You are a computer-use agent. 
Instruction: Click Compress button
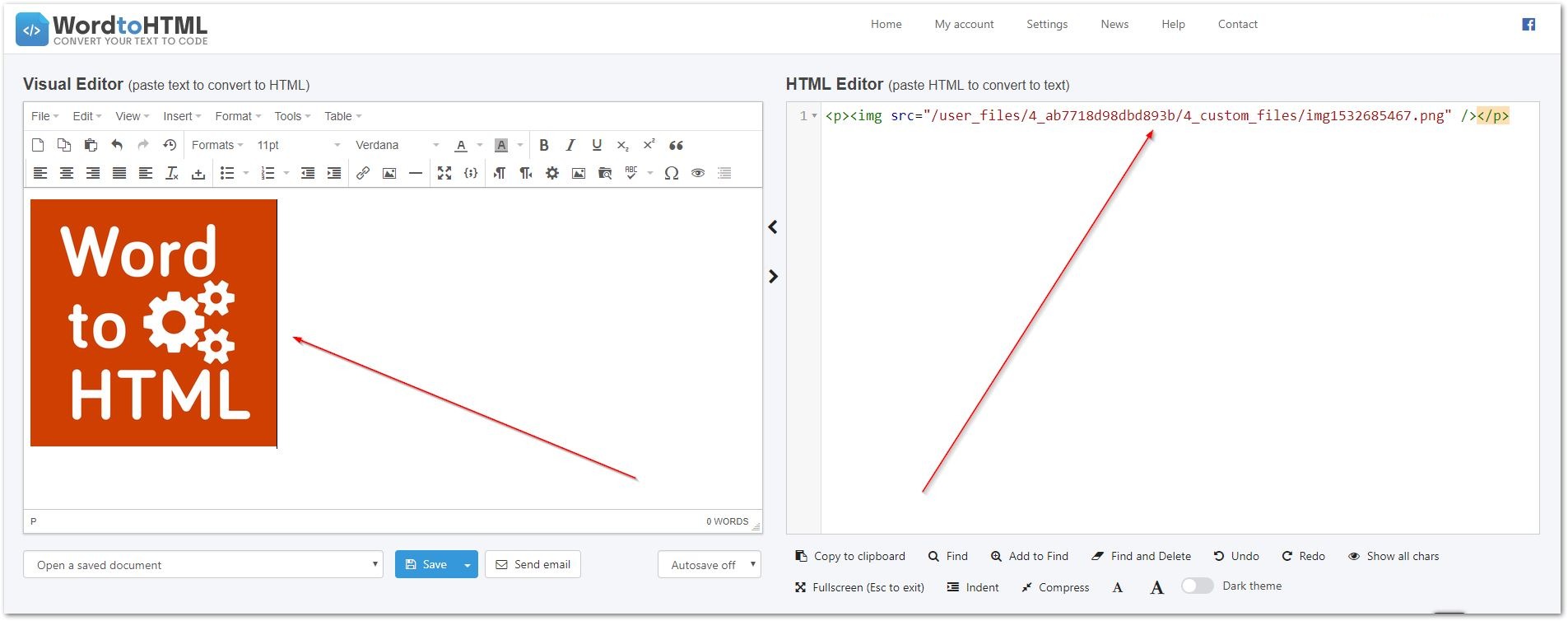1055,587
